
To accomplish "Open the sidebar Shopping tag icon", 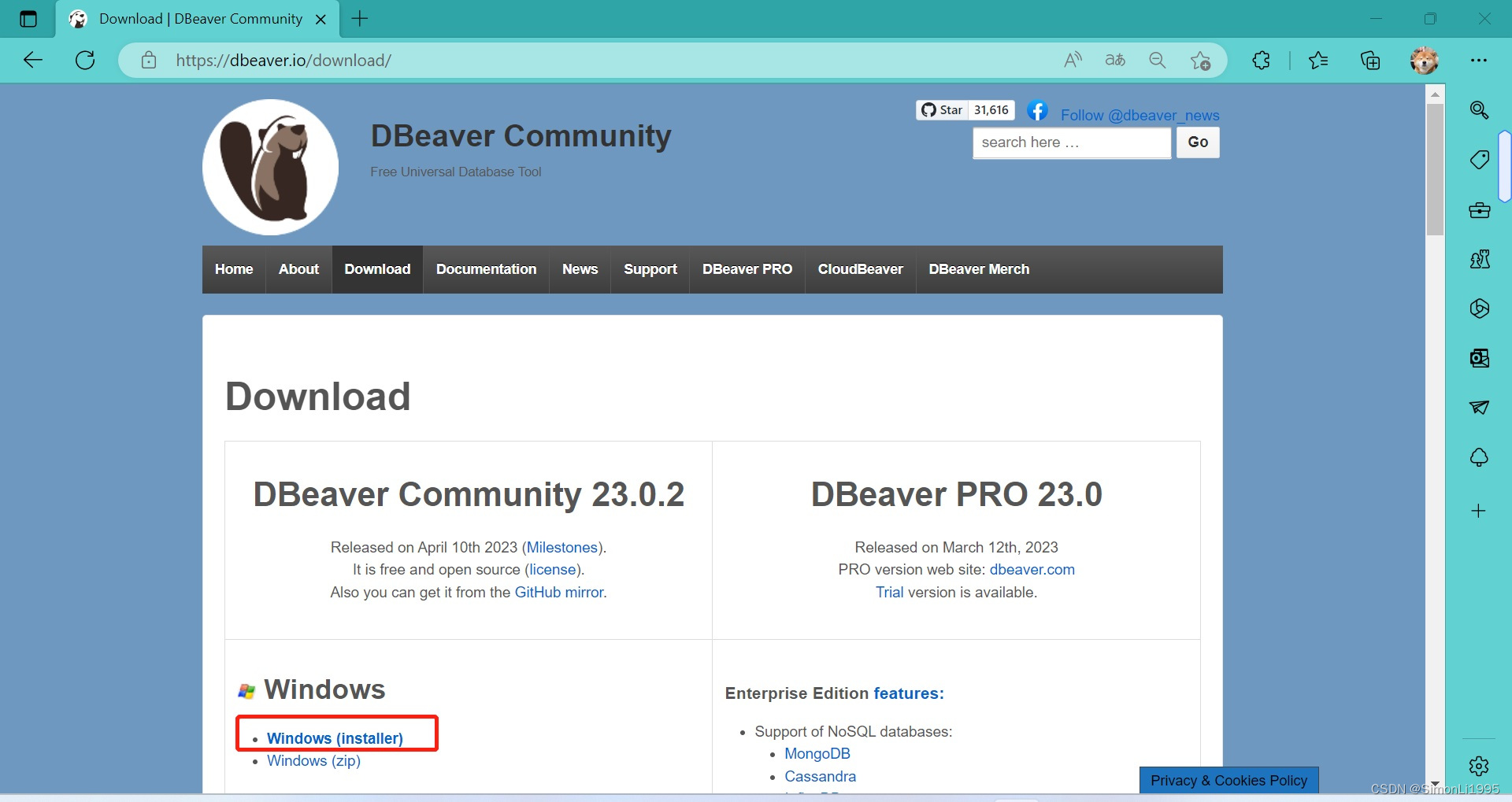I will (x=1479, y=160).
